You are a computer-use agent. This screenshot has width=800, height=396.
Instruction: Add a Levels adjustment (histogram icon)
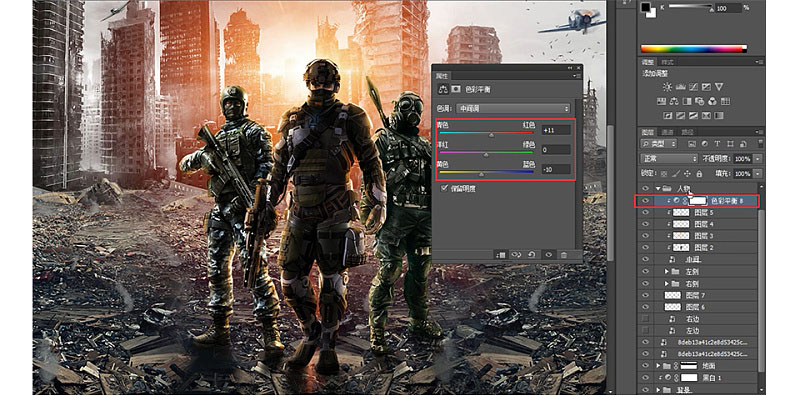[681, 87]
